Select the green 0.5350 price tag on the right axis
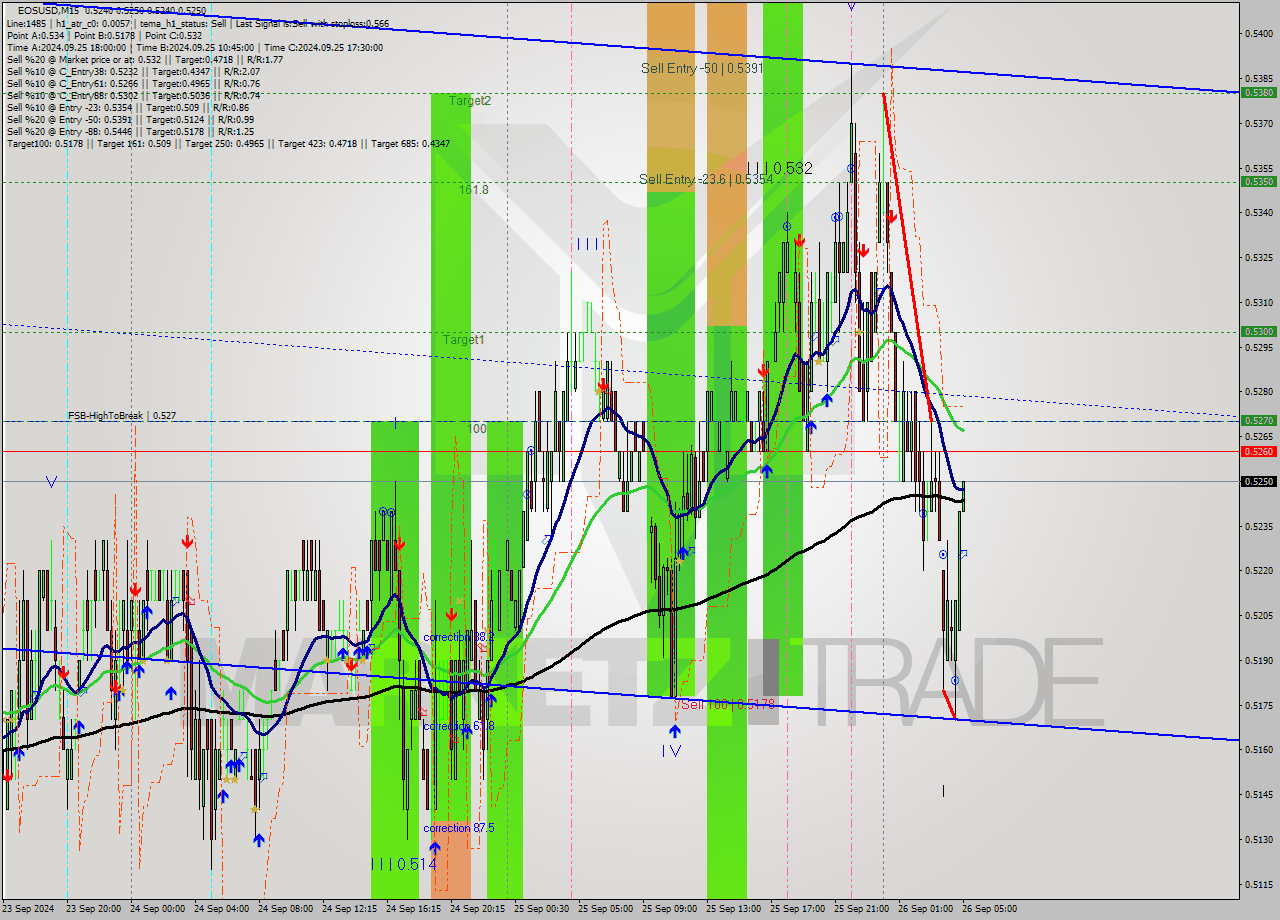Image resolution: width=1280 pixels, height=920 pixels. 1258,182
